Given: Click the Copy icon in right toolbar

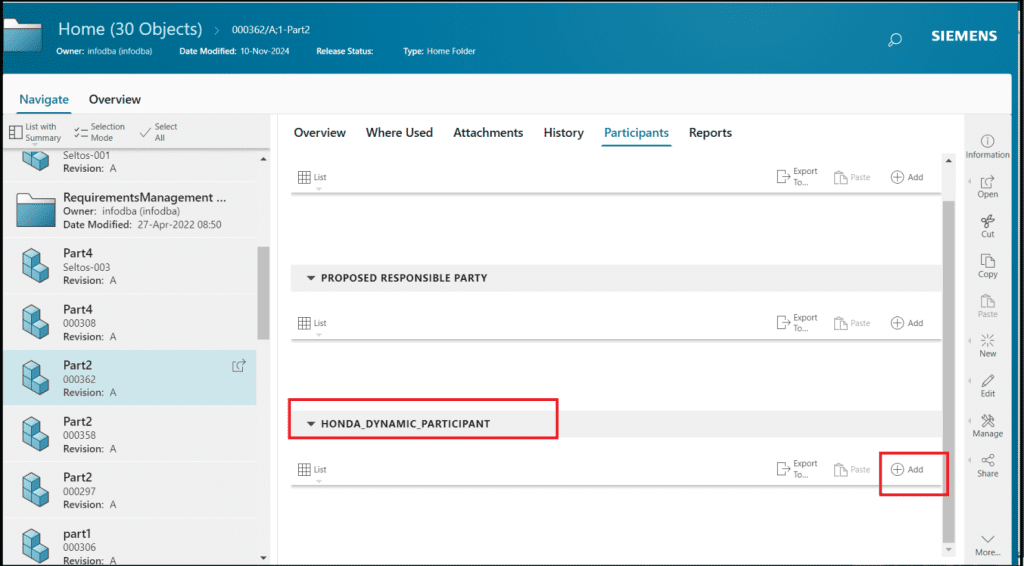Looking at the screenshot, I should 987,261.
